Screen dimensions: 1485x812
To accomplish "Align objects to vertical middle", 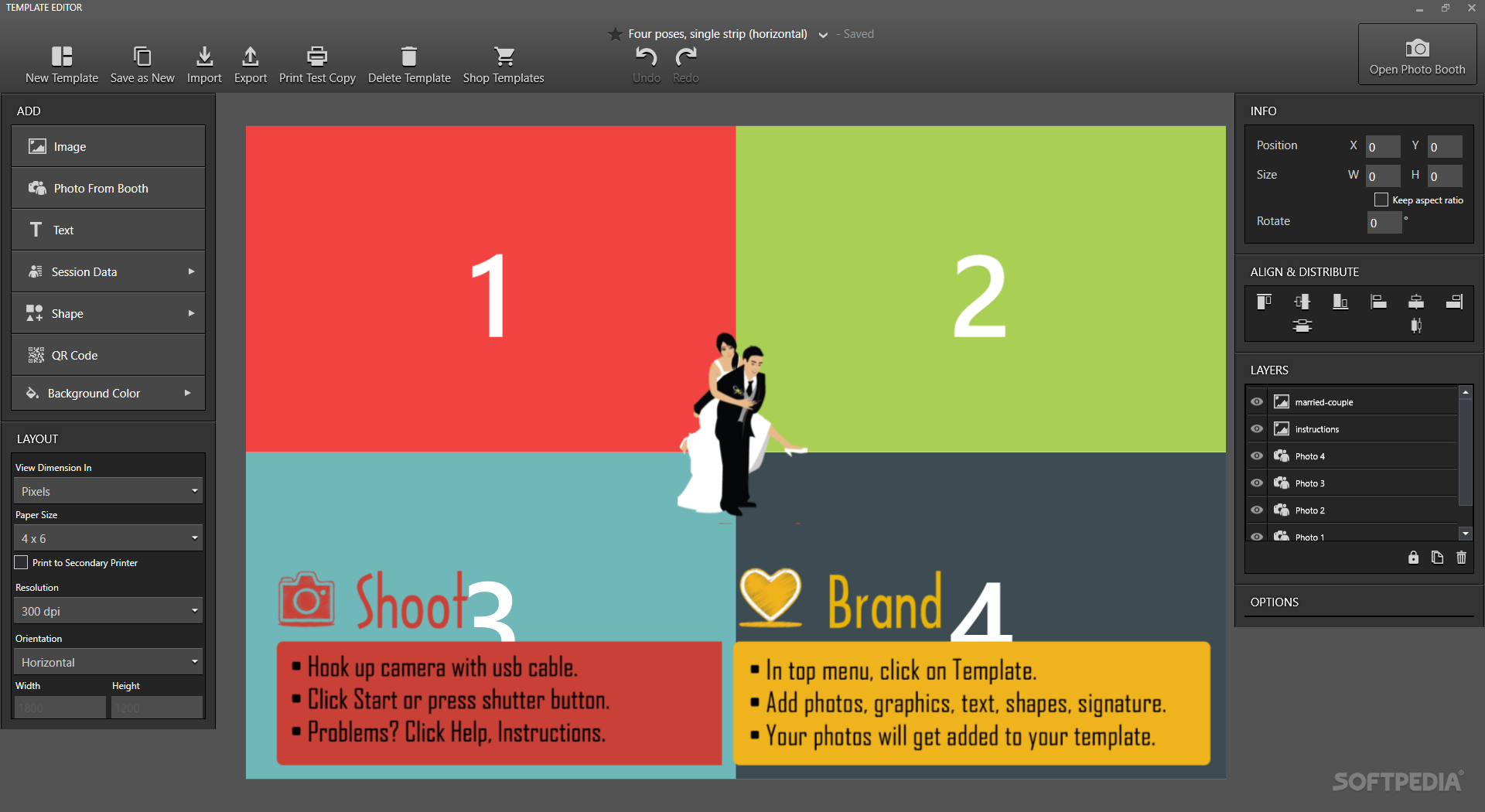I will pos(1302,302).
